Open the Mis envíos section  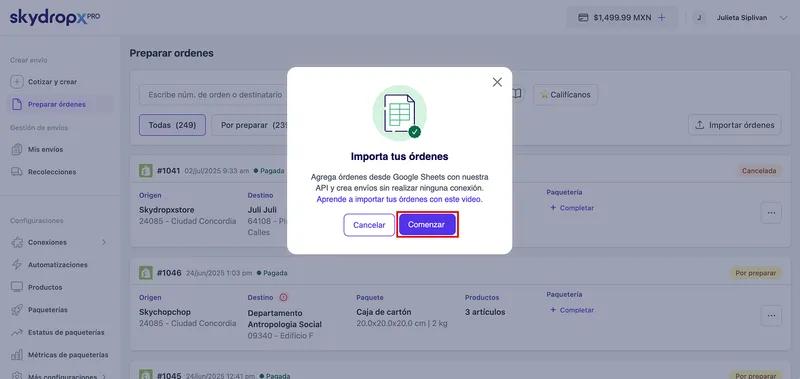[x=45, y=149]
